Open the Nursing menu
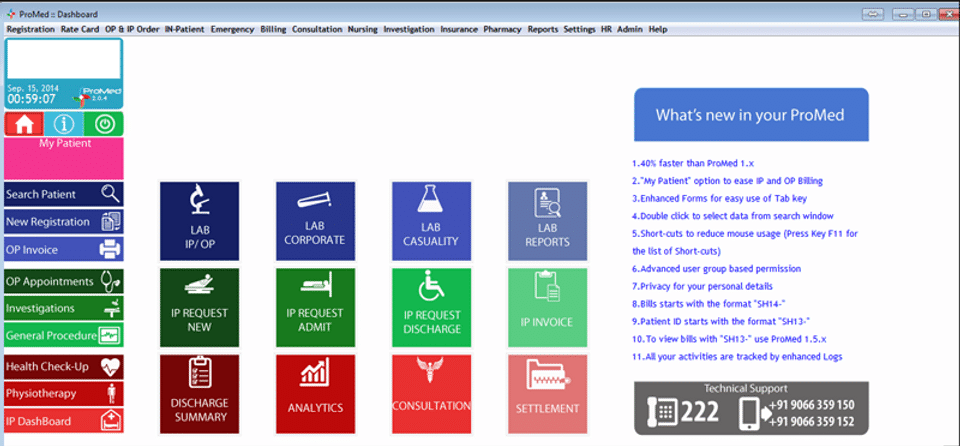Image resolution: width=960 pixels, height=446 pixels. point(362,29)
